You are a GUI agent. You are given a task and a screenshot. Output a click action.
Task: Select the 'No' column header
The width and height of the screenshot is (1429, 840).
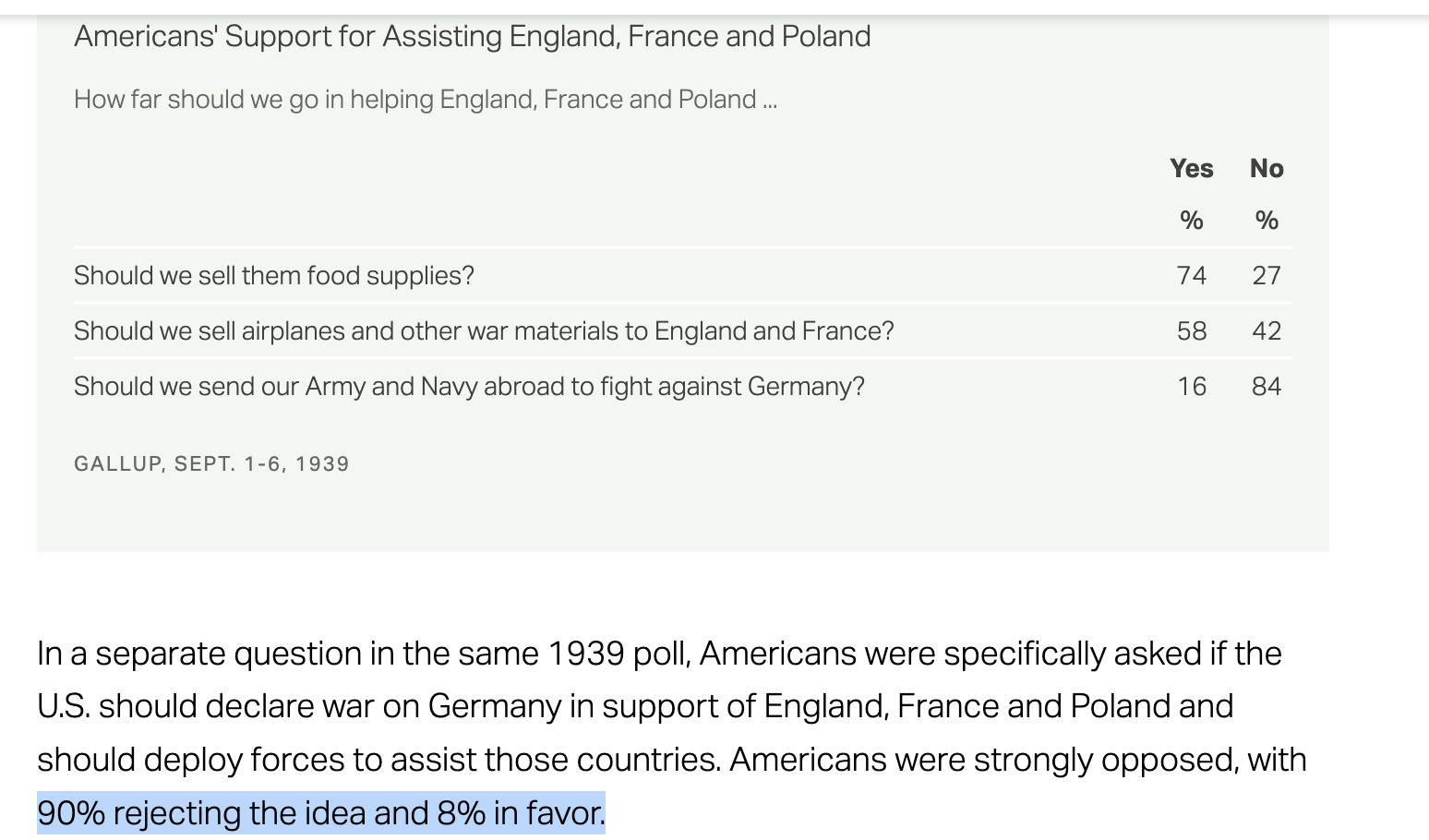coord(1267,168)
